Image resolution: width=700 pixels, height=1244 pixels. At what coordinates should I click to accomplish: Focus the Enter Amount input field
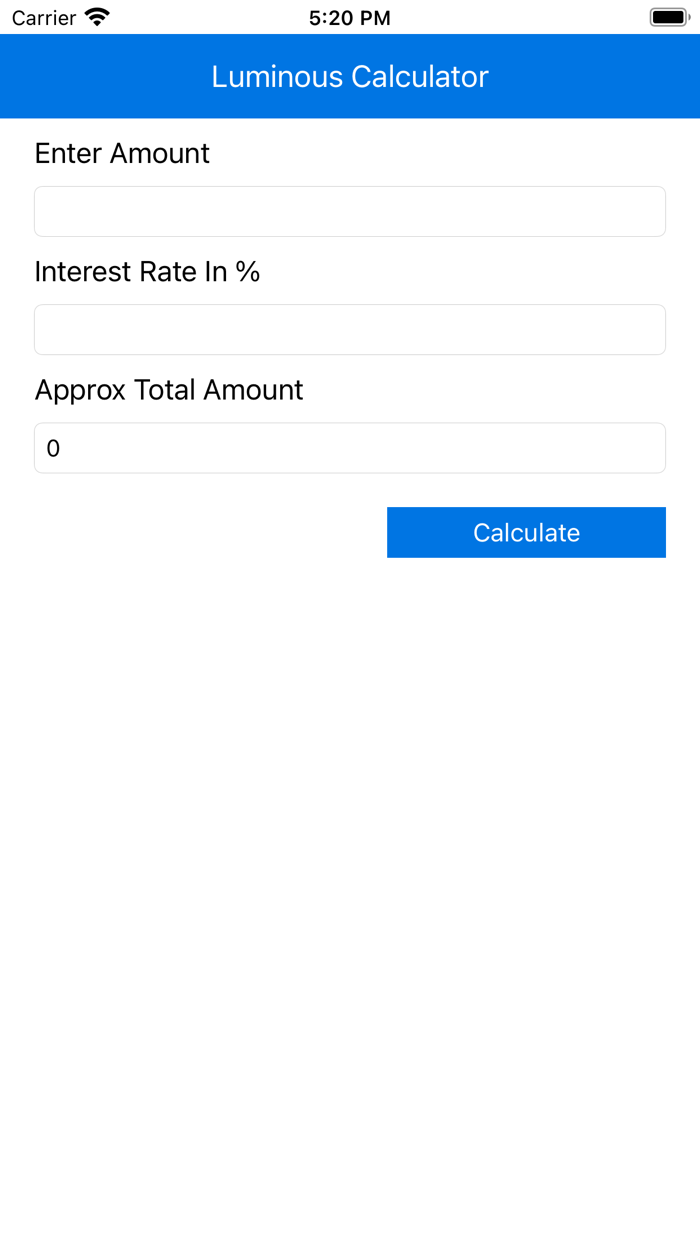tap(350, 211)
